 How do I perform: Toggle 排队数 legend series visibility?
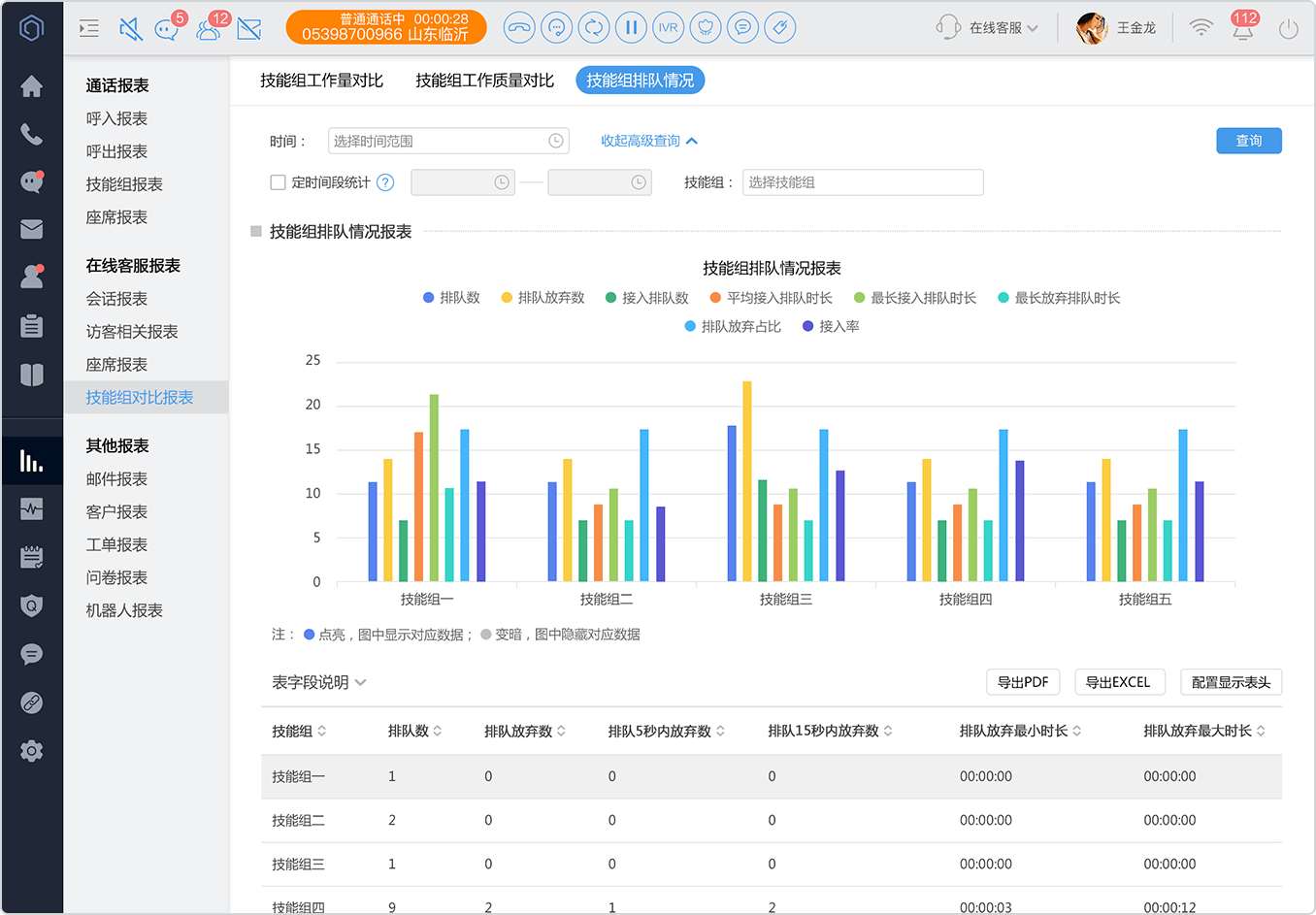click(x=451, y=298)
